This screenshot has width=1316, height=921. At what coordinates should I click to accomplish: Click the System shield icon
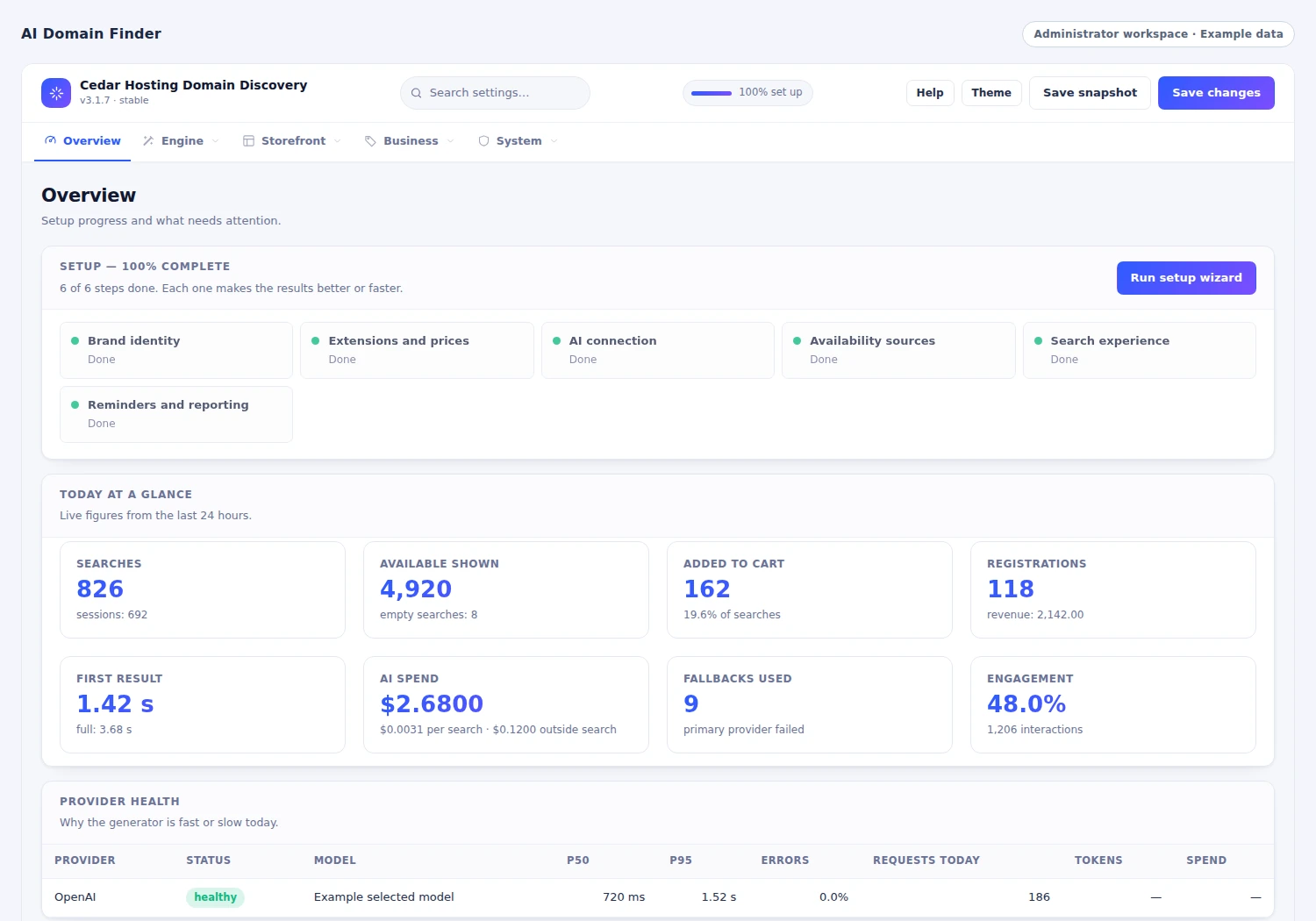coord(483,140)
